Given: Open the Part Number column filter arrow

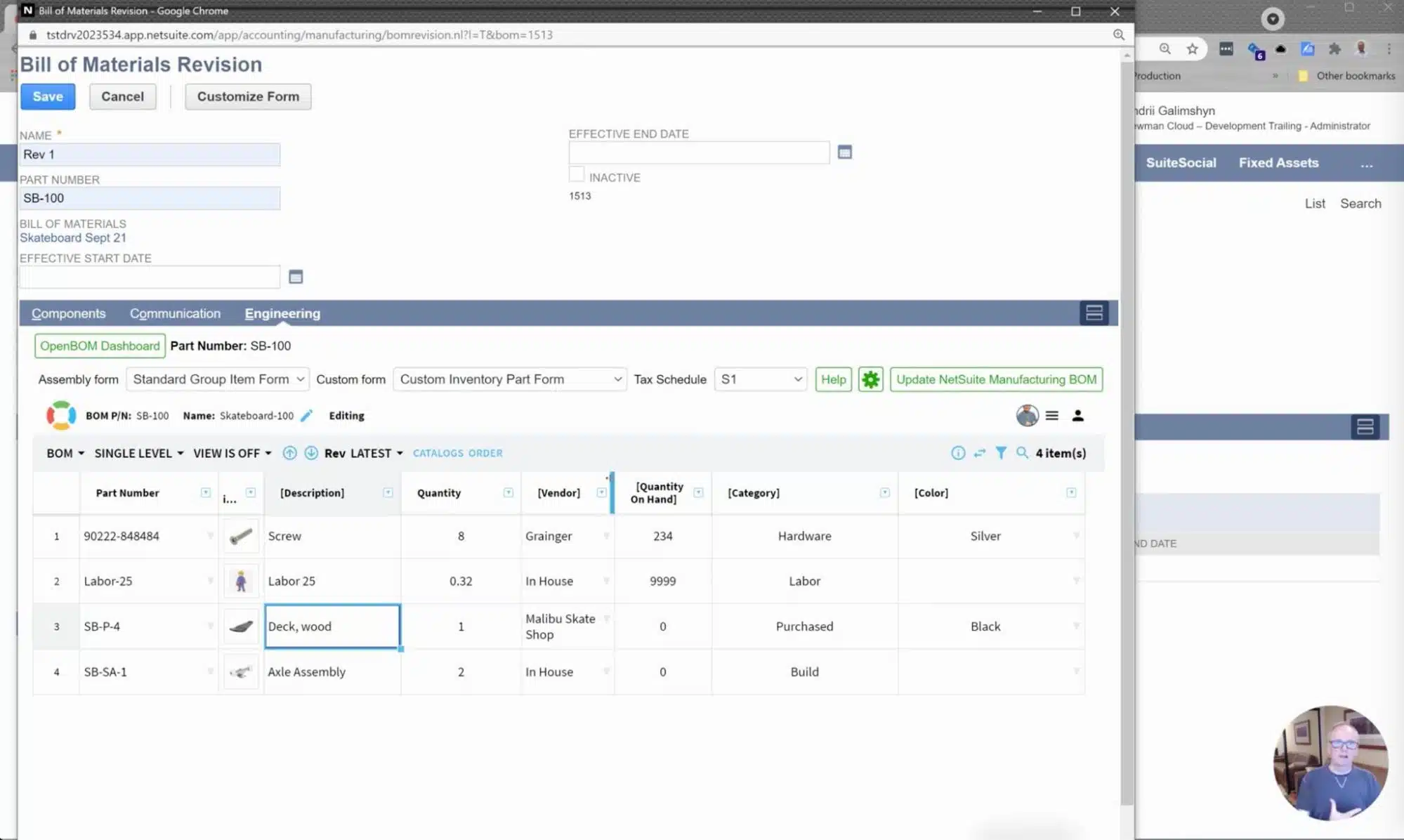Looking at the screenshot, I should (206, 492).
